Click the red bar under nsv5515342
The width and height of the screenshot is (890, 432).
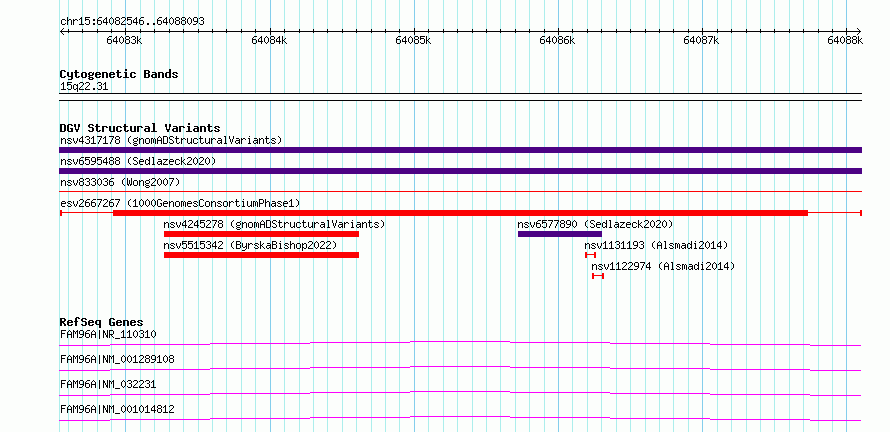point(261,255)
